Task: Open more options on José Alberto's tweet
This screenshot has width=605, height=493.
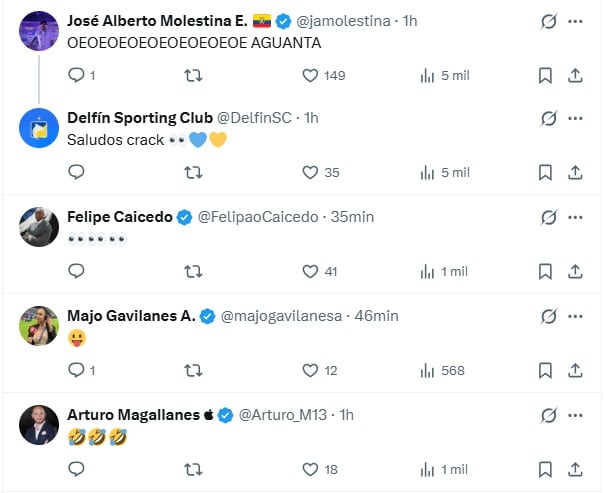Action: (x=576, y=20)
